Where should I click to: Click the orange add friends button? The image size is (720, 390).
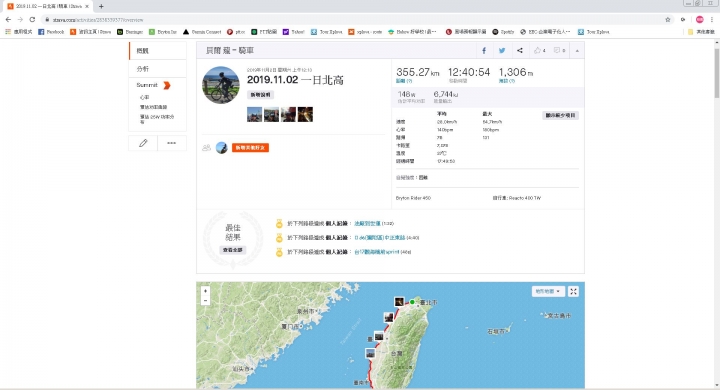pos(250,147)
